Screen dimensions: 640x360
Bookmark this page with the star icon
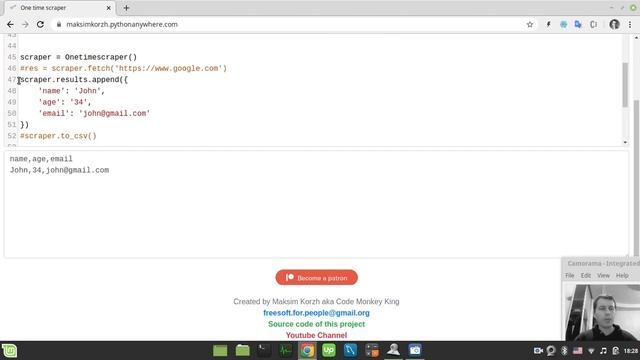[530, 24]
